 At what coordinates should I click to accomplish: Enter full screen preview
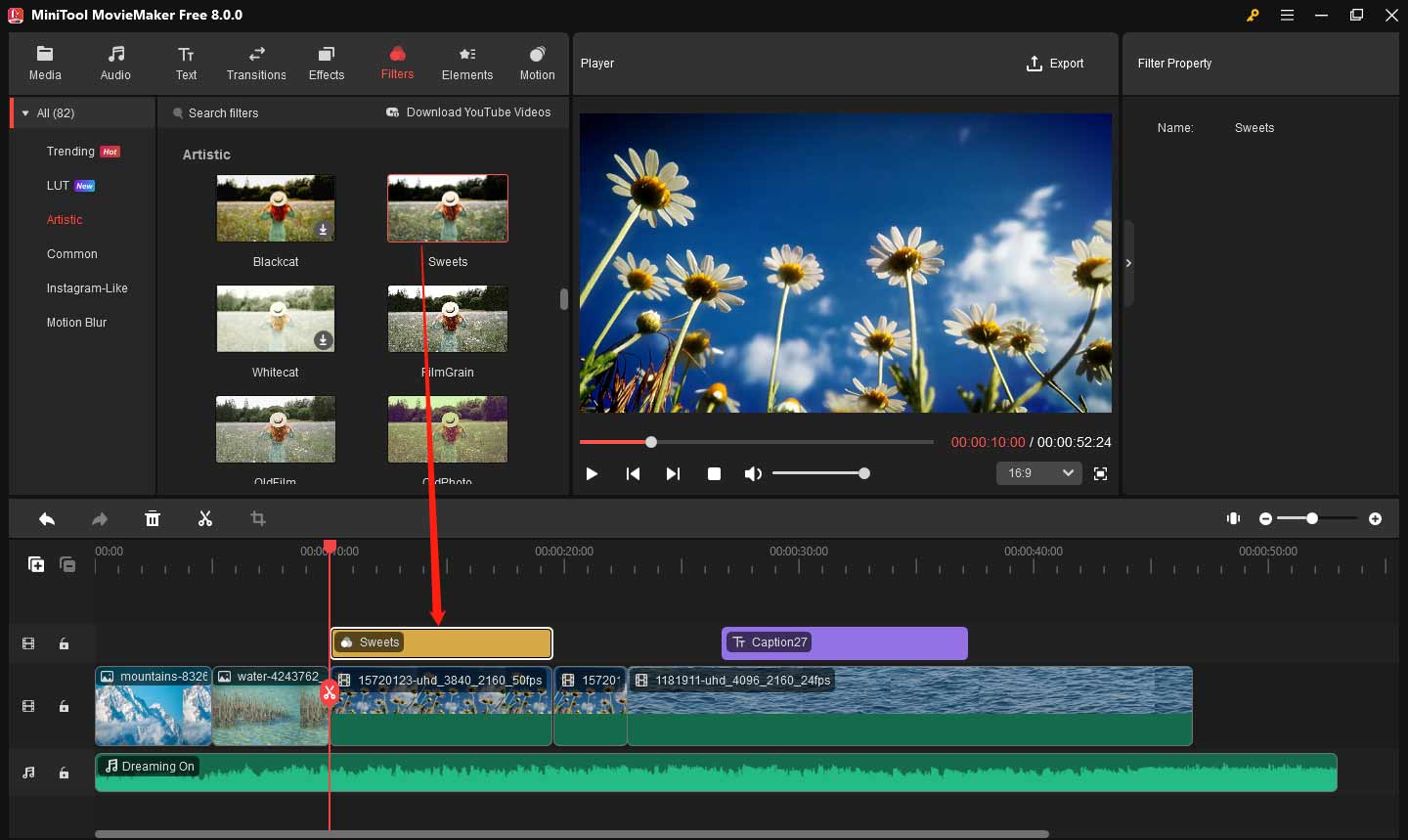(x=1100, y=473)
